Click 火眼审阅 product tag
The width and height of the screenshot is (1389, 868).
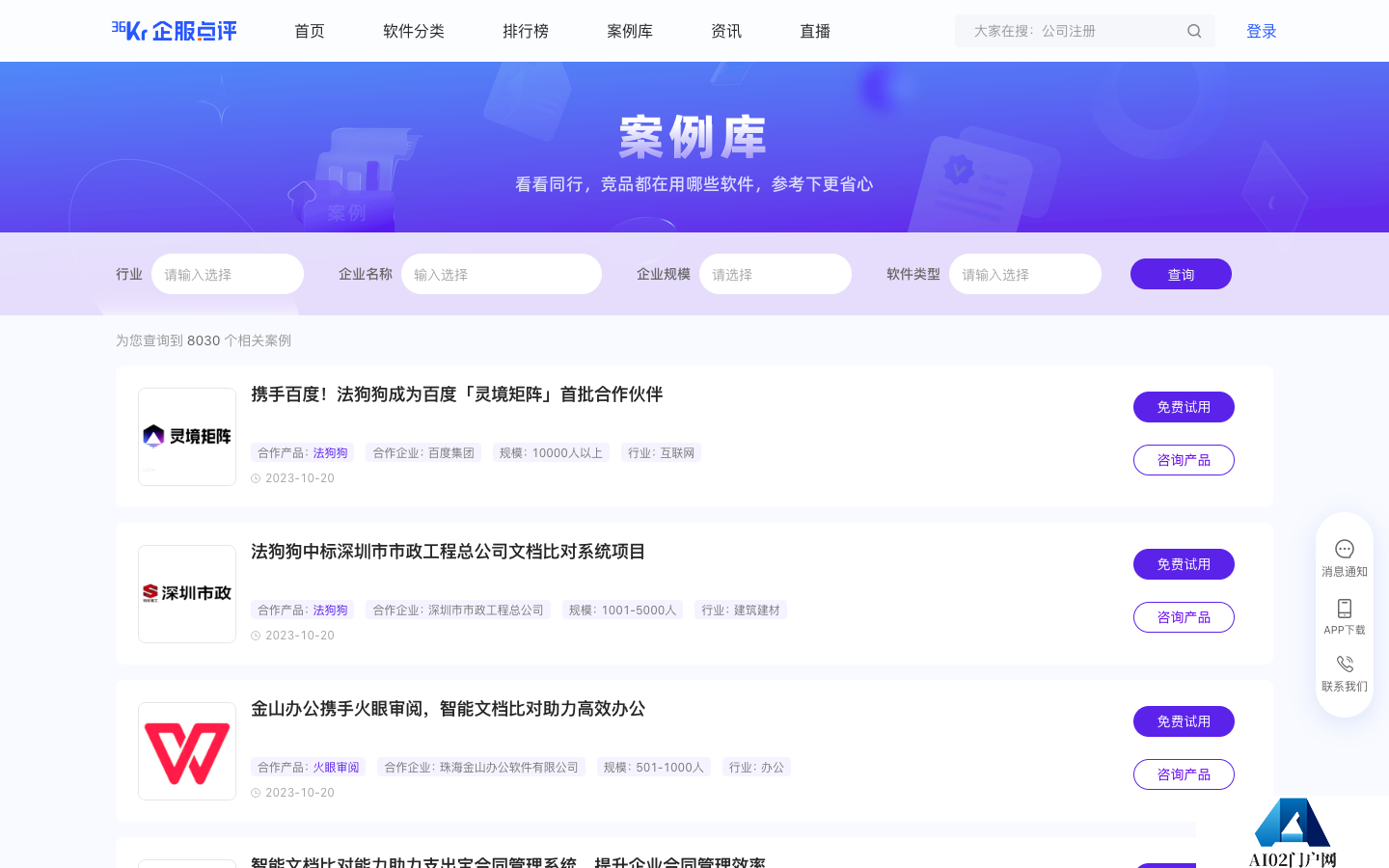(336, 768)
